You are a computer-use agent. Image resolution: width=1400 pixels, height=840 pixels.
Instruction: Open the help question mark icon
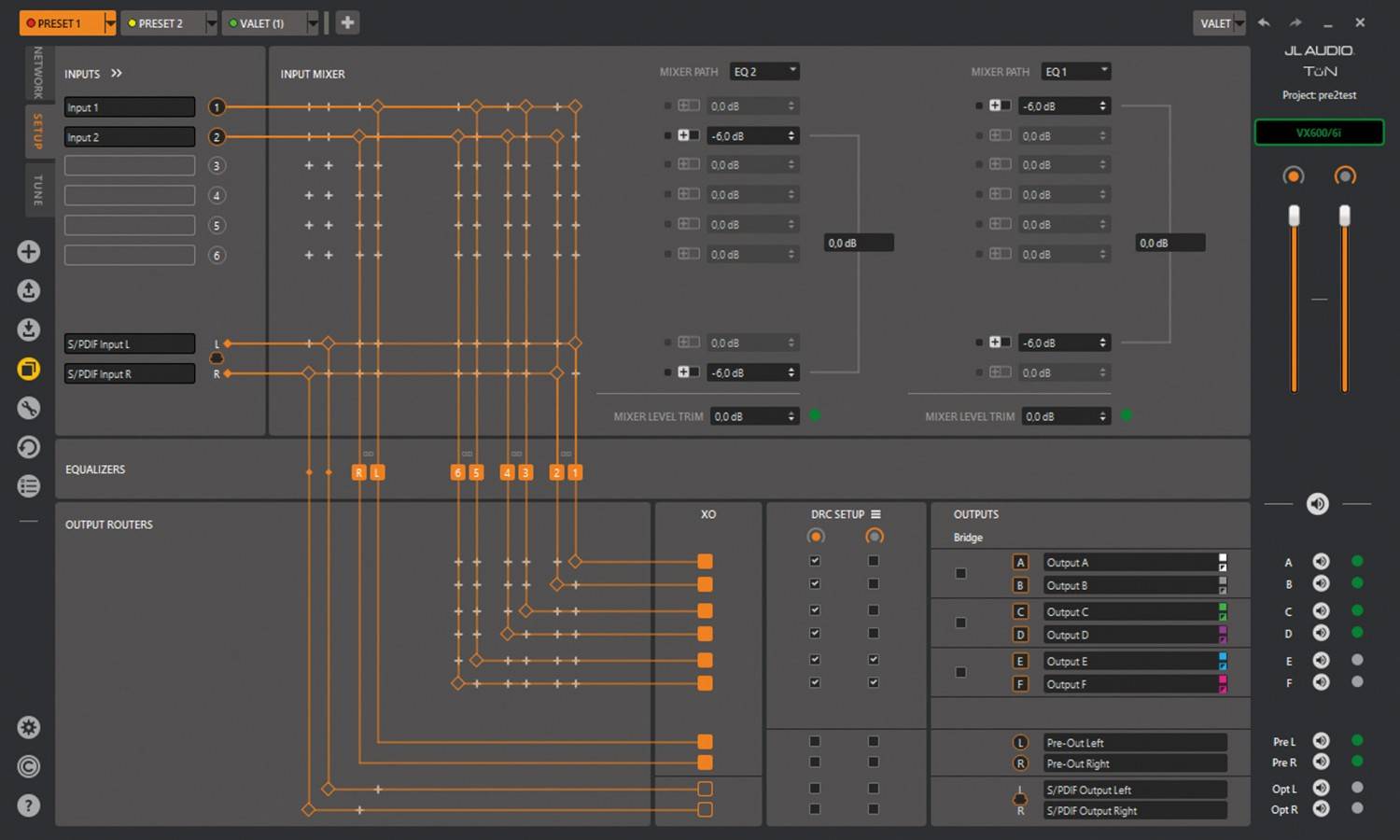[29, 805]
